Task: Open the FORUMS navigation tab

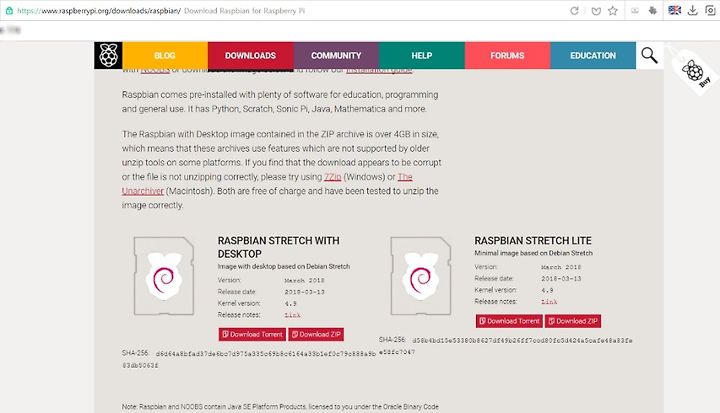Action: coord(507,55)
